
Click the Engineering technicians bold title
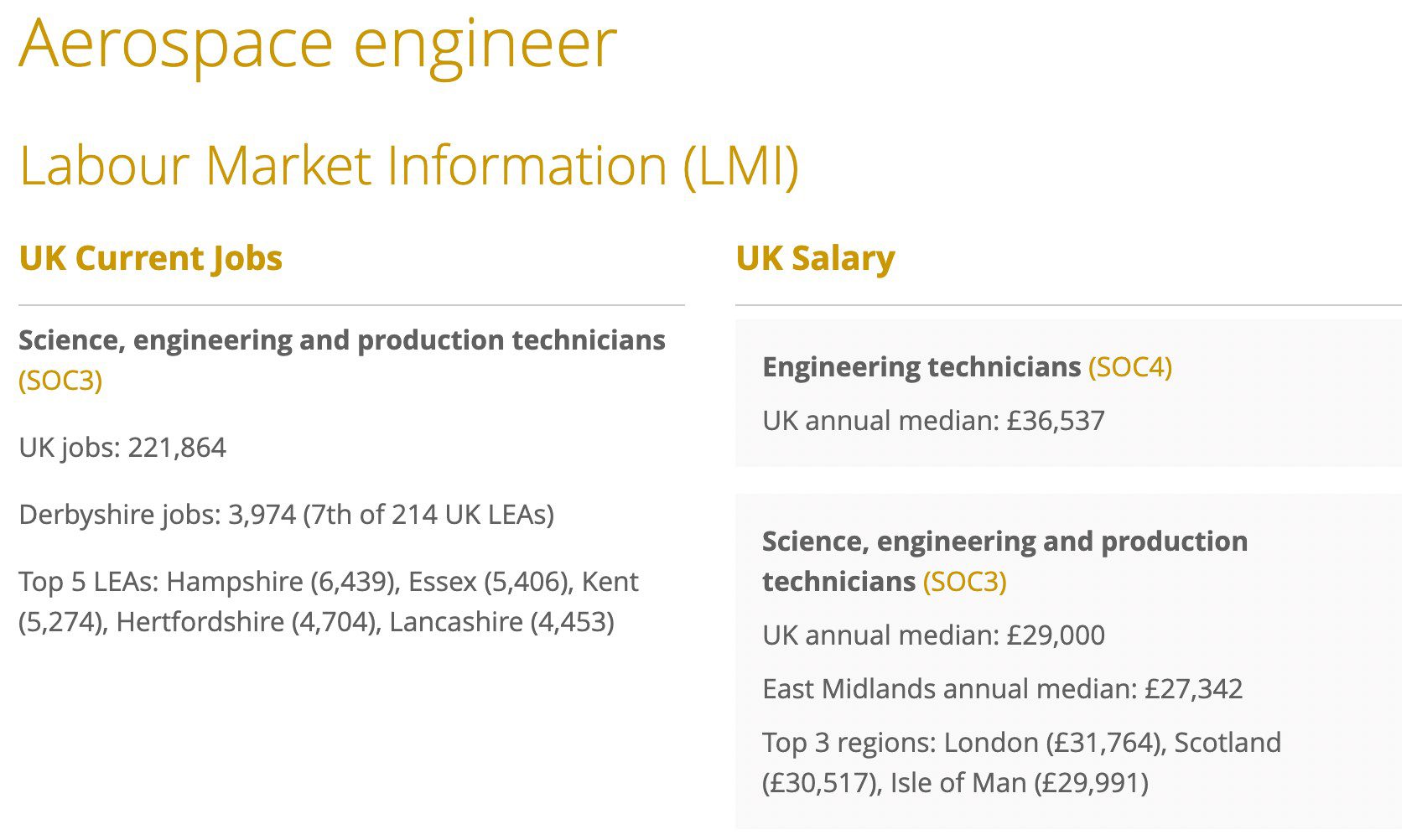pos(921,367)
